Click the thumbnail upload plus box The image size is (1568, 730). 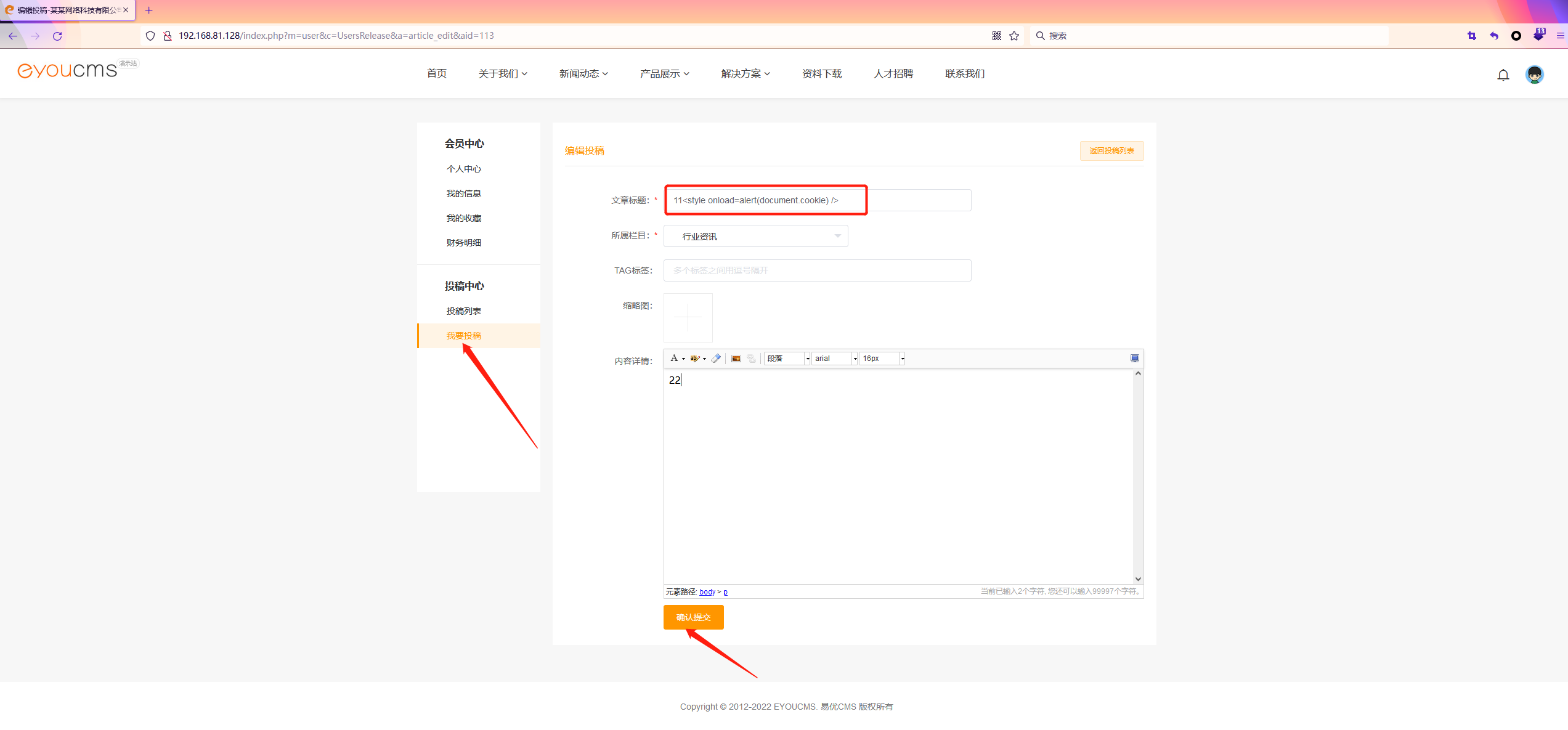tap(688, 318)
